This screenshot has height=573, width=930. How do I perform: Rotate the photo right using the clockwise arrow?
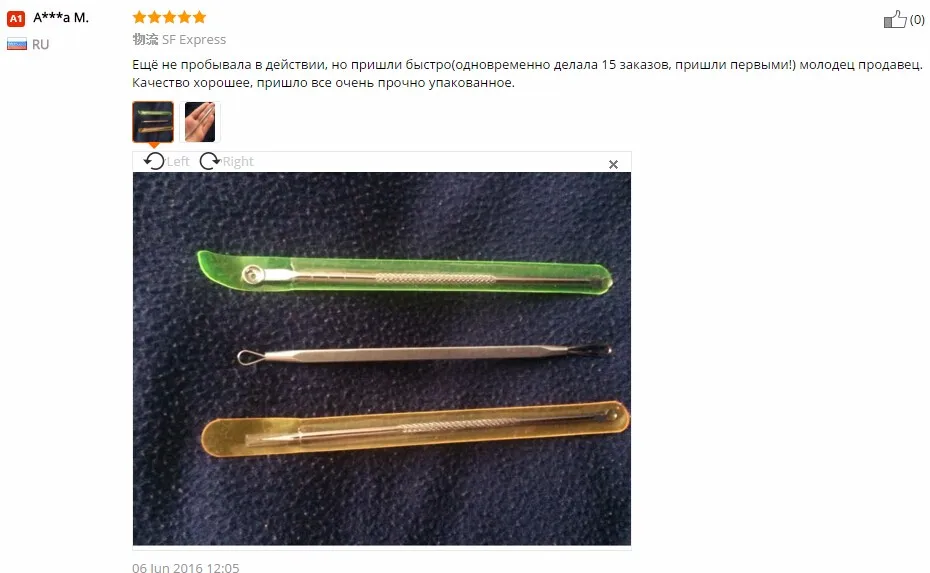[x=209, y=161]
